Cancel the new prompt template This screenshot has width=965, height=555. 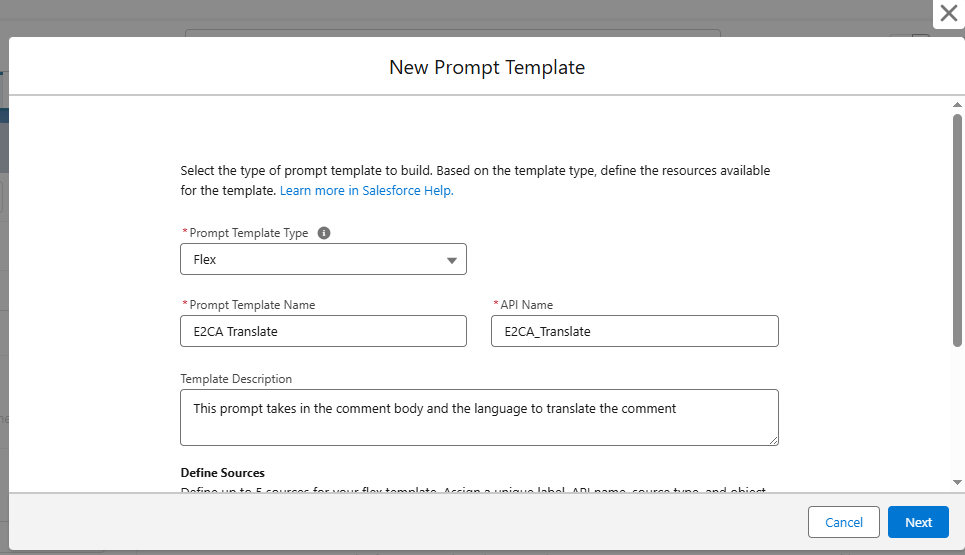click(x=843, y=522)
